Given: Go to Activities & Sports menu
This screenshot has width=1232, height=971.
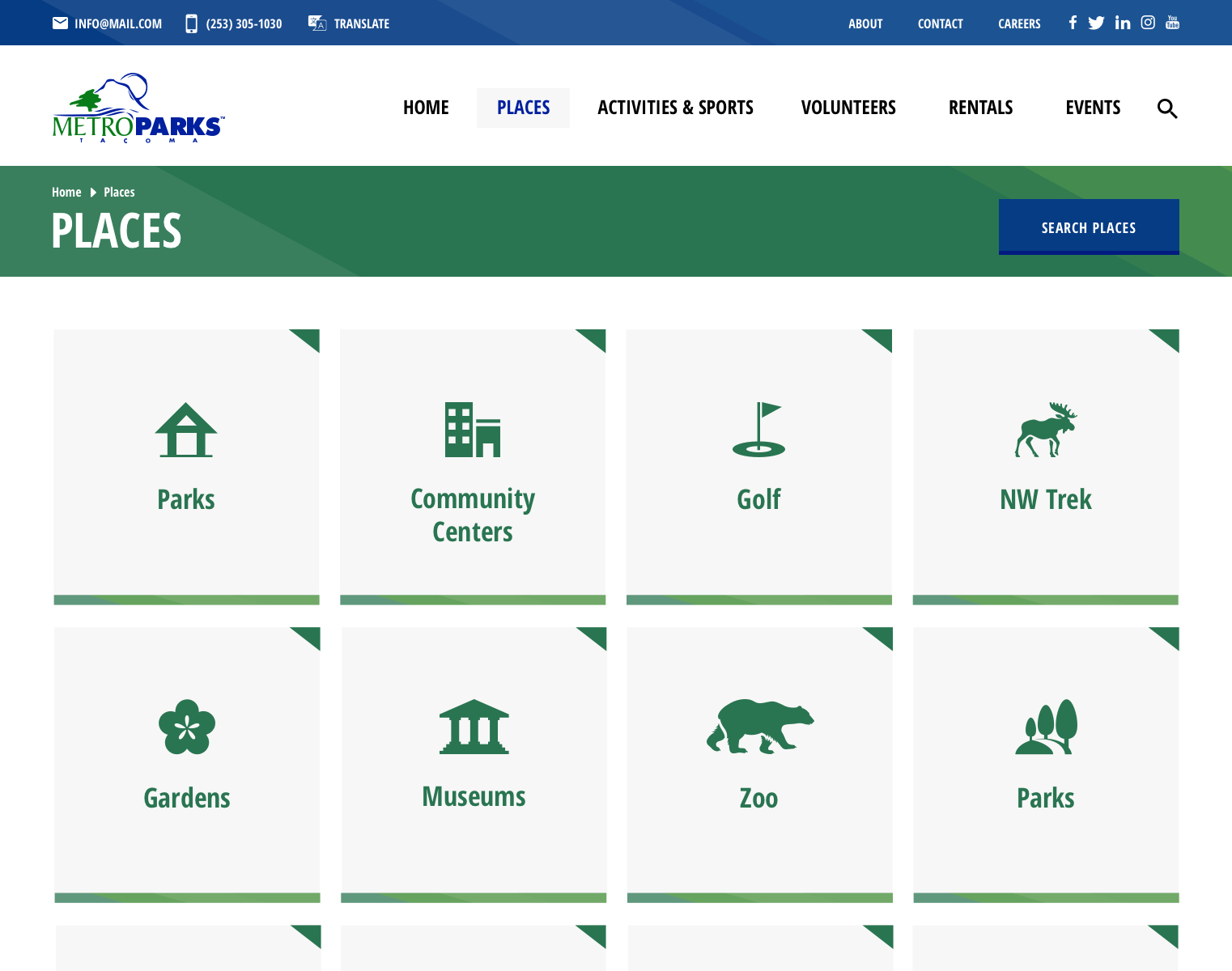Looking at the screenshot, I should coord(675,108).
